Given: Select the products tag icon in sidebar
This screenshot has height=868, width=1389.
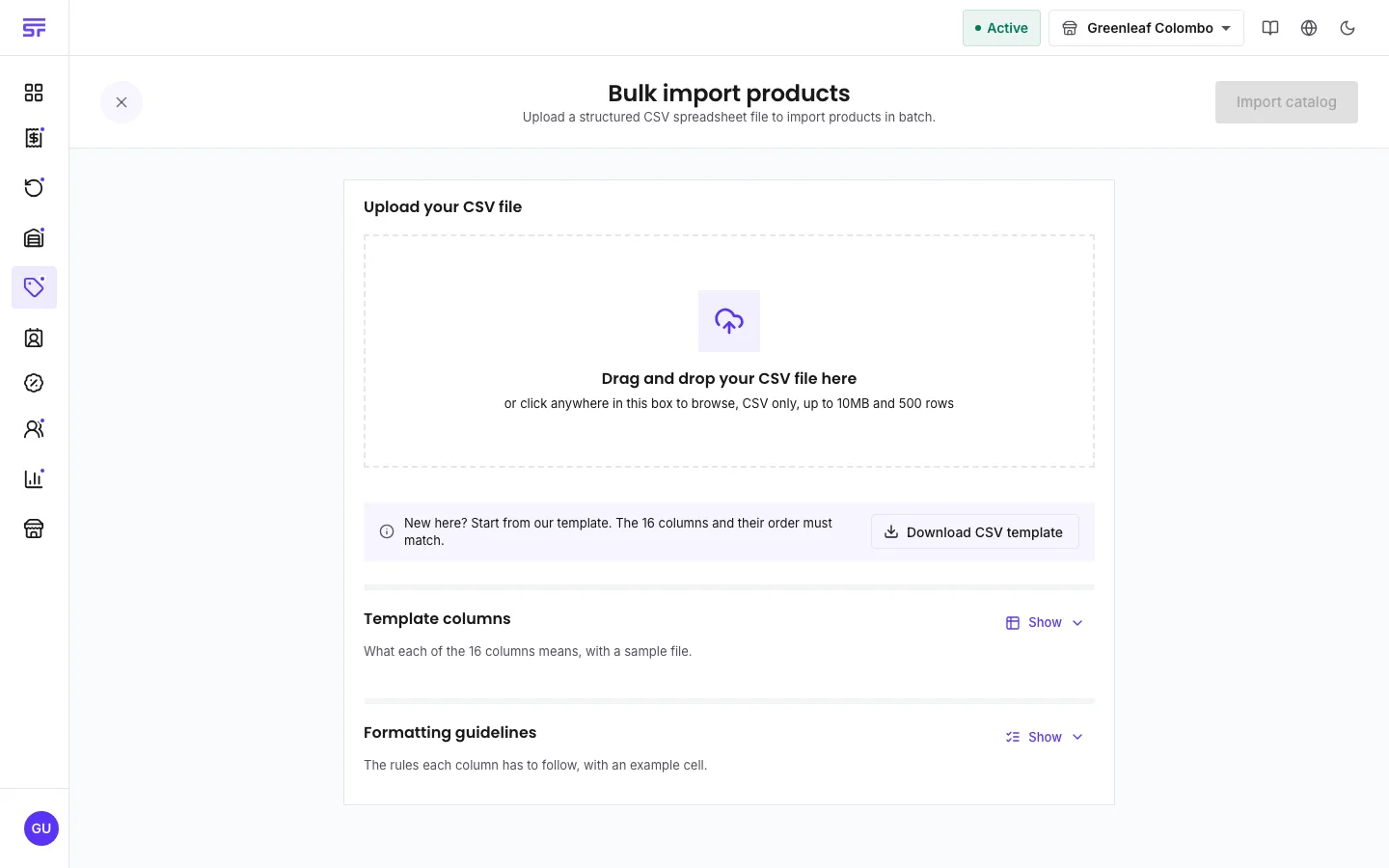Looking at the screenshot, I should (x=34, y=287).
